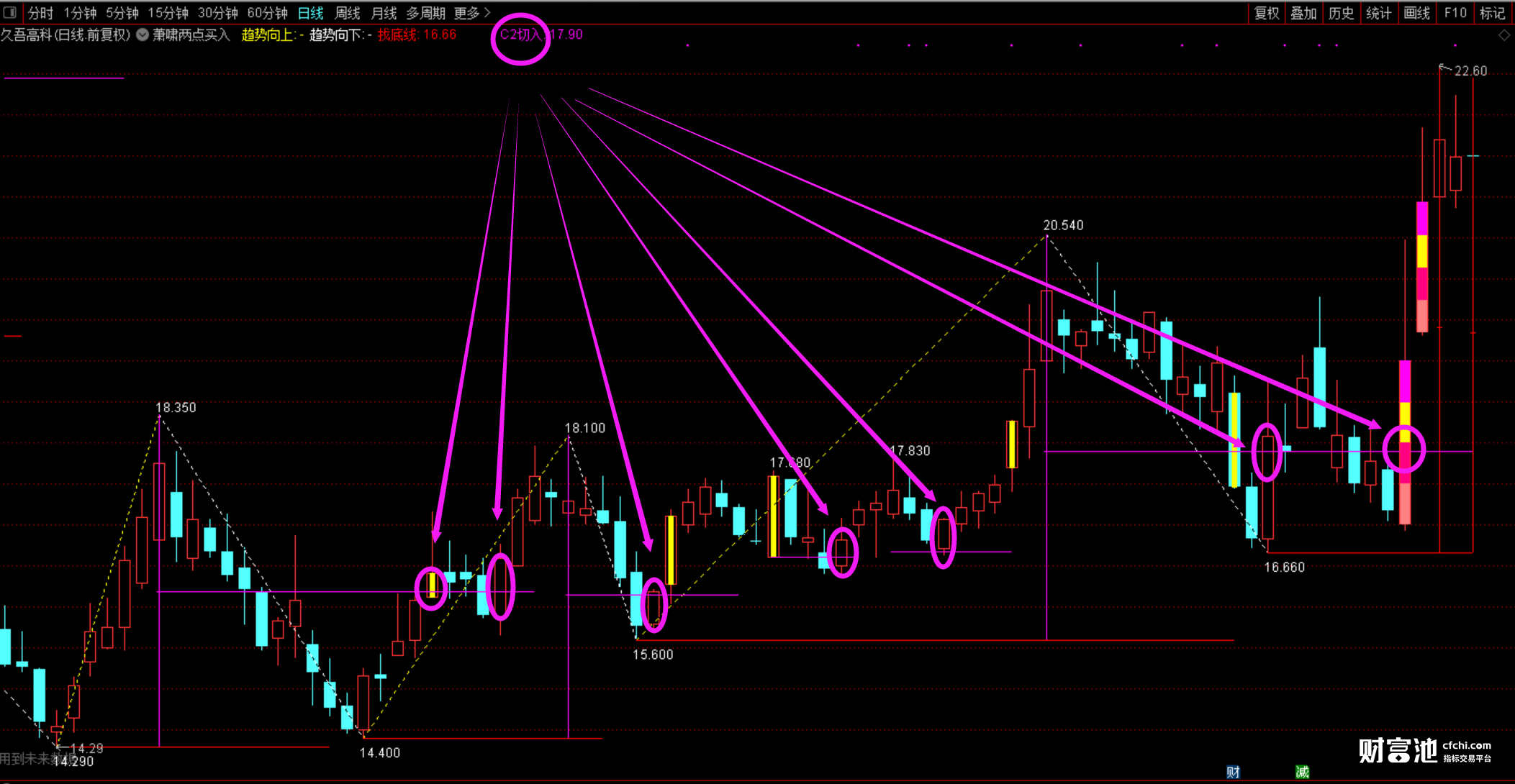Toggle the side panel icon at top-left
Viewport: 1515px width, 784px height.
coord(10,12)
